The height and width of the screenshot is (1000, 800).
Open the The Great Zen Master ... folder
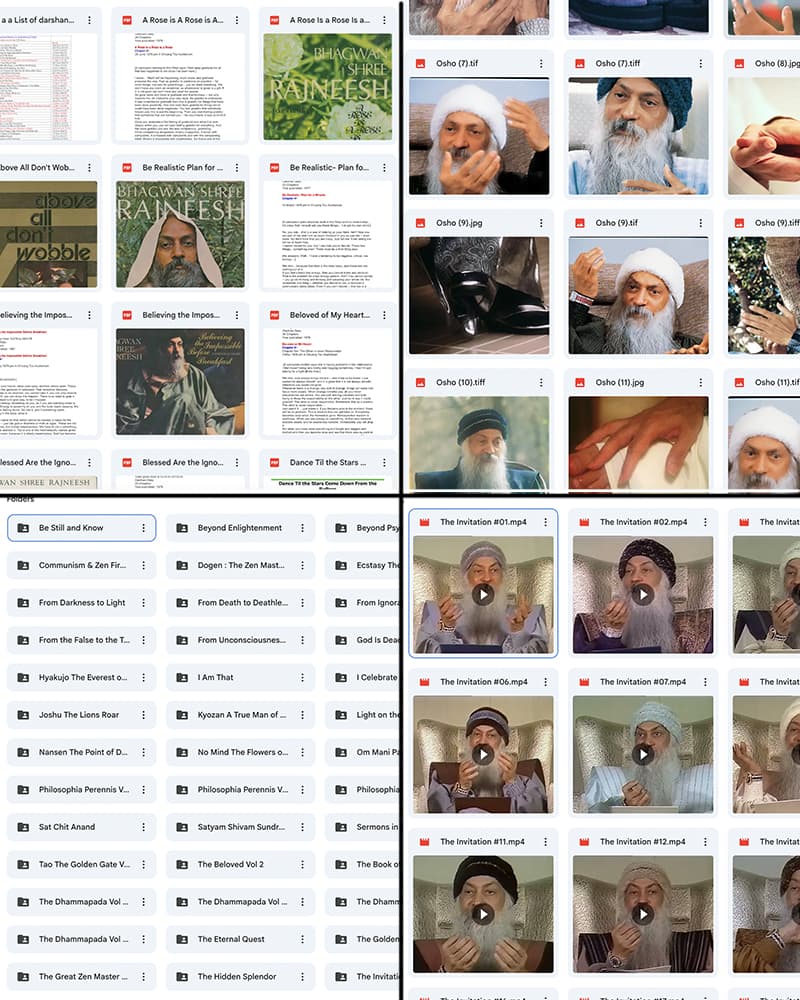click(x=81, y=977)
